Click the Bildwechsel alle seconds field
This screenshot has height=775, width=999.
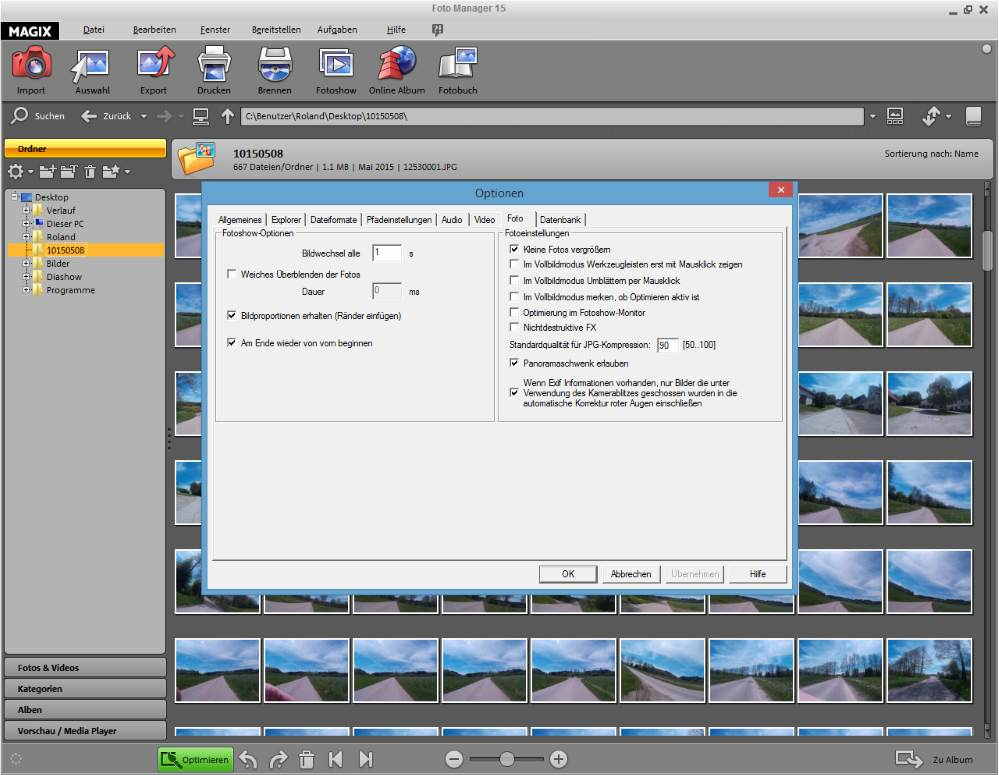(386, 254)
